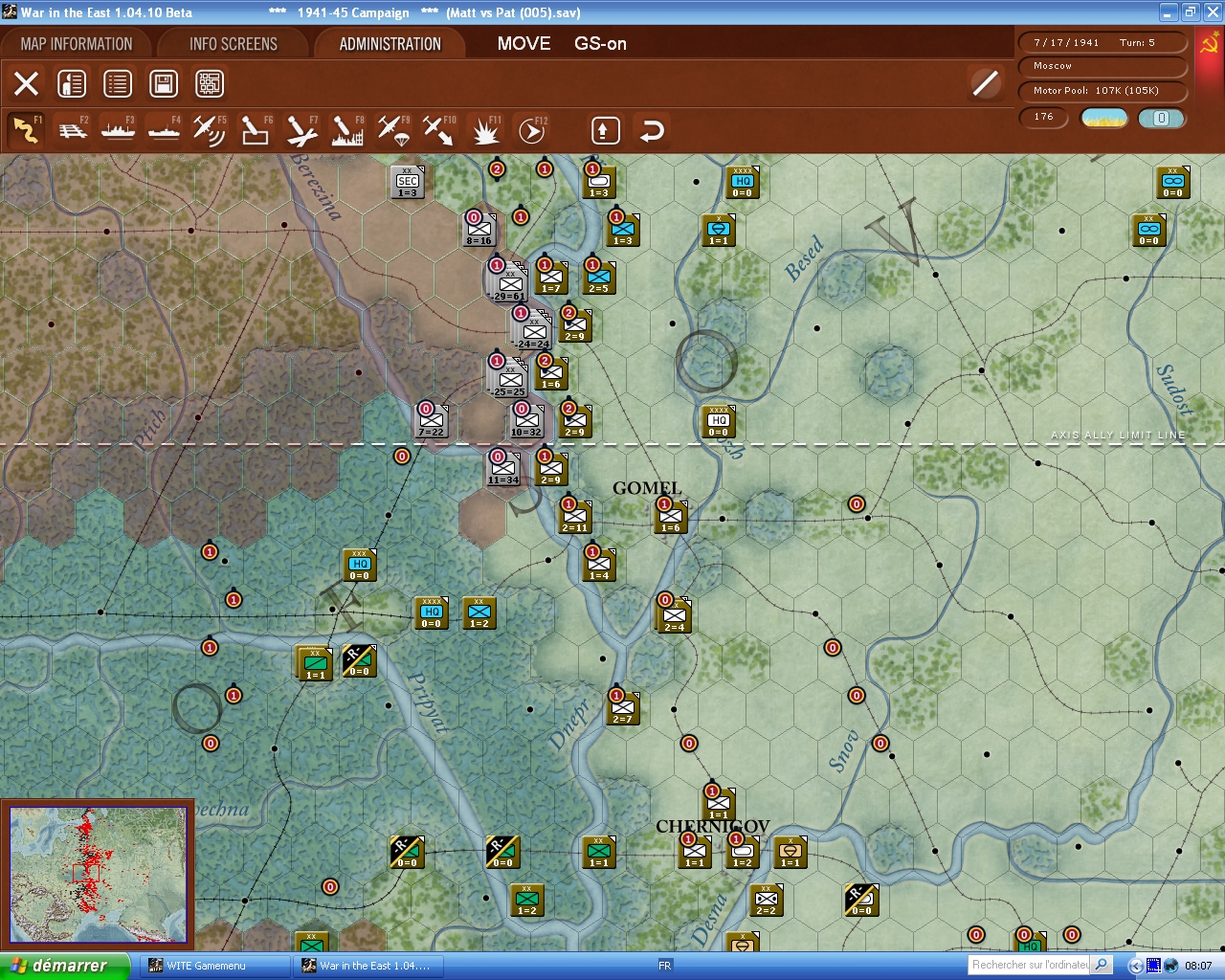The height and width of the screenshot is (980, 1225).
Task: Click the F12 end turn icon
Action: coord(532,130)
